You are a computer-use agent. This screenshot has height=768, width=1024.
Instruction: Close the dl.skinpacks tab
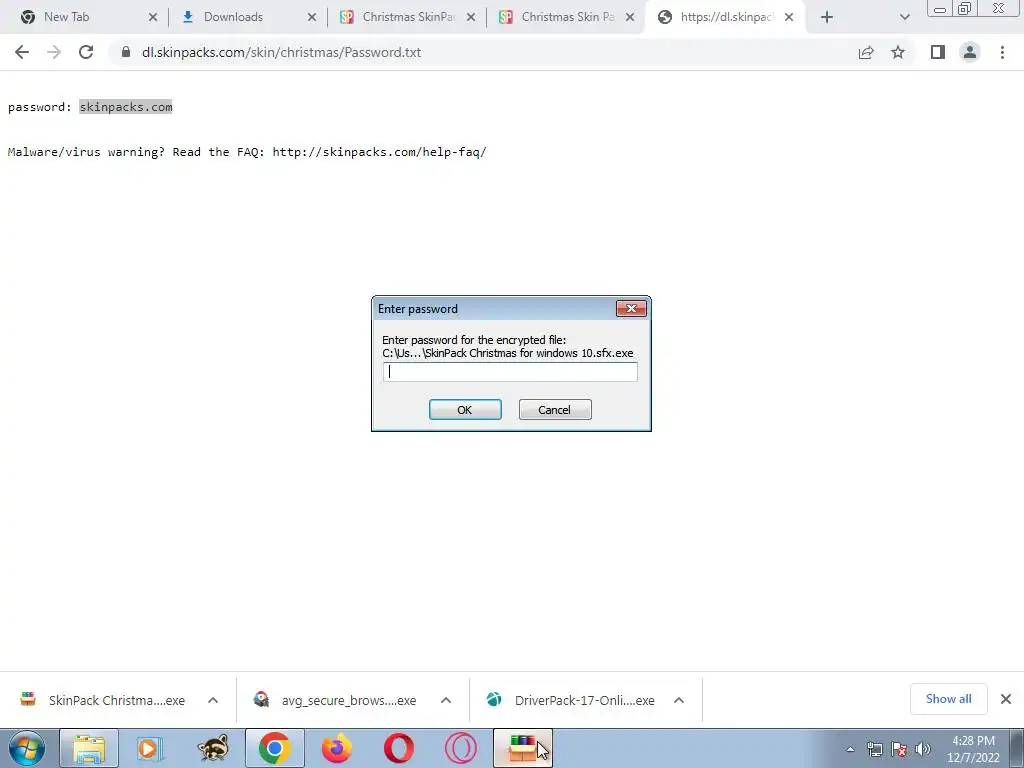pos(789,18)
